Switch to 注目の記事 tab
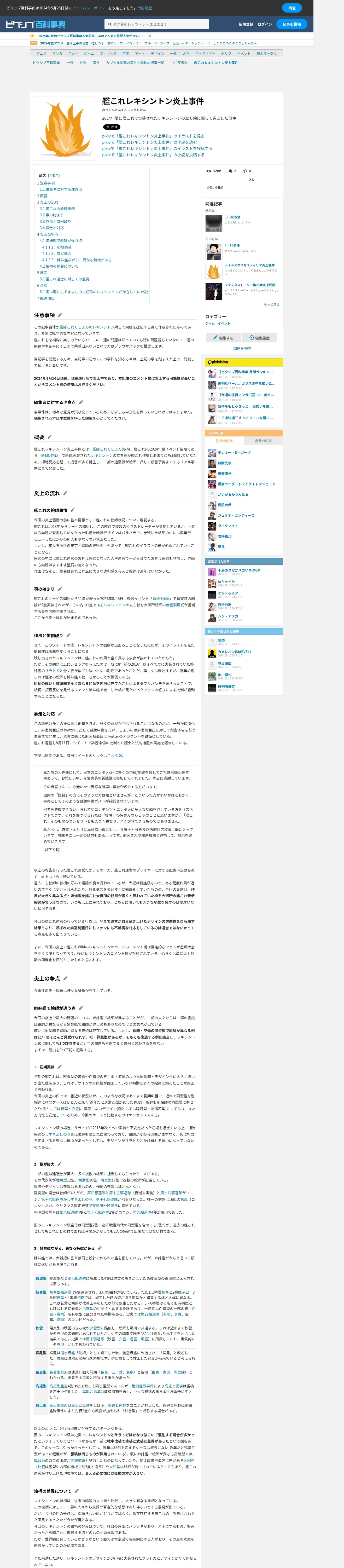344x1568 pixels. click(224, 441)
